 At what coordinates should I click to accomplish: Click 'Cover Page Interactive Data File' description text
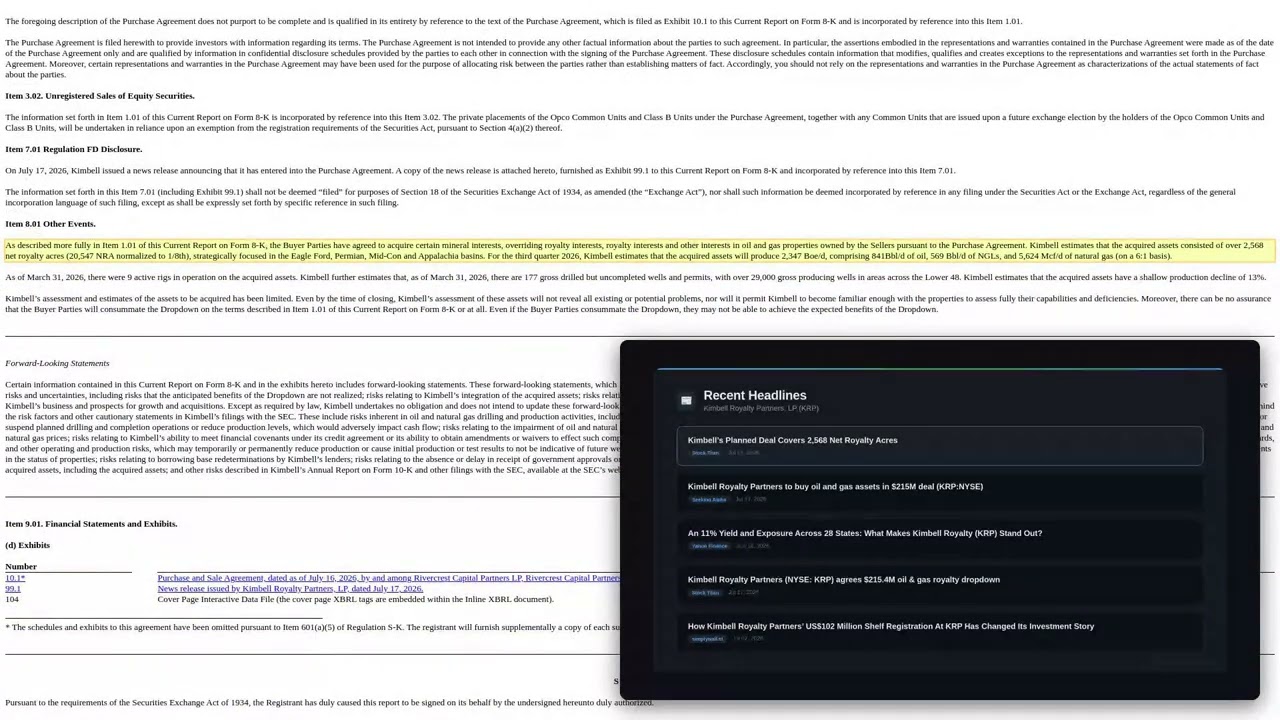[x=355, y=599]
